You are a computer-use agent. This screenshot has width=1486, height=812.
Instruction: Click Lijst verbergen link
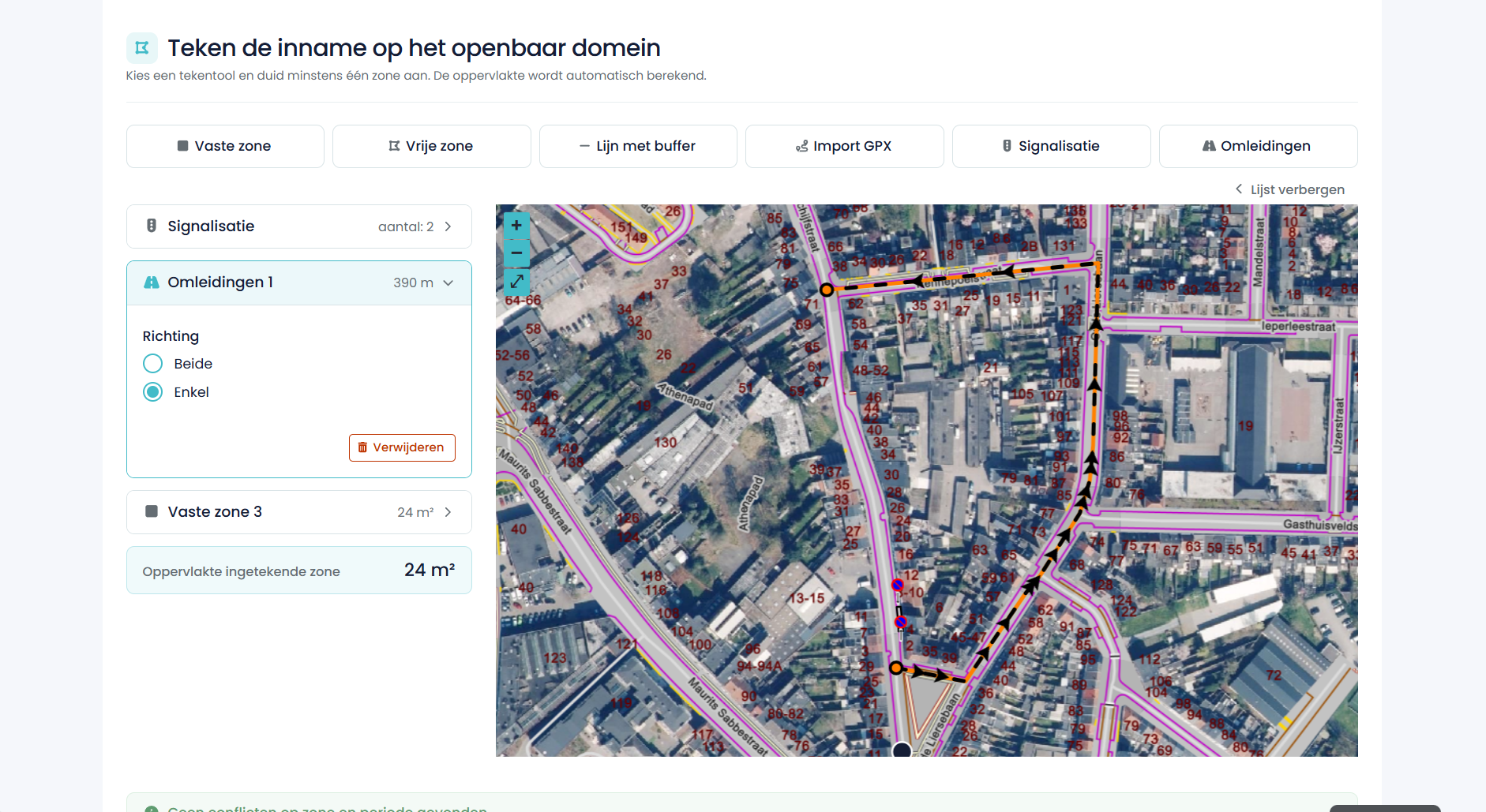coord(1290,189)
